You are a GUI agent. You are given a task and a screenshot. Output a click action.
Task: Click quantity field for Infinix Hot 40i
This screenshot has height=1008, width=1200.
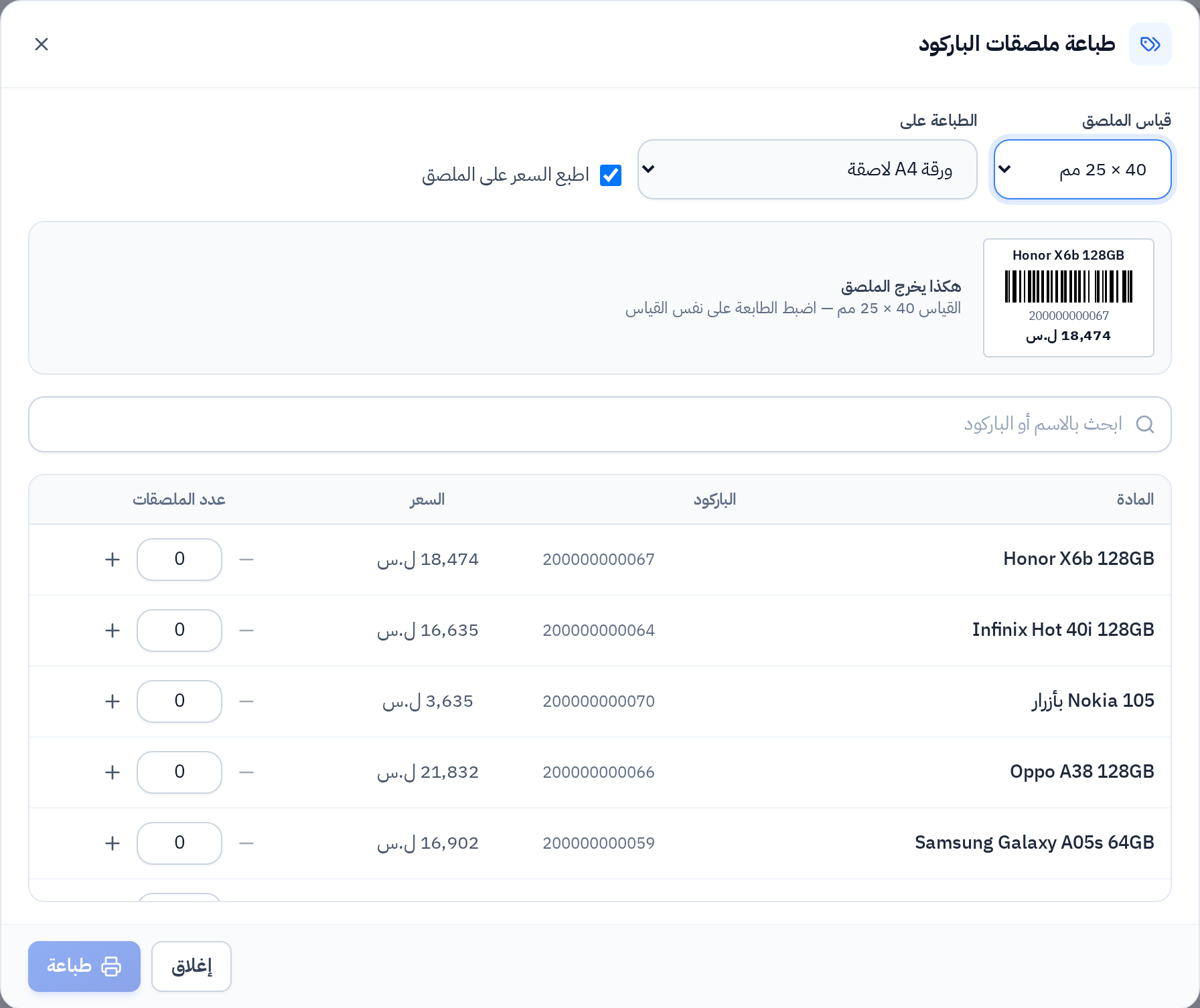tap(179, 631)
